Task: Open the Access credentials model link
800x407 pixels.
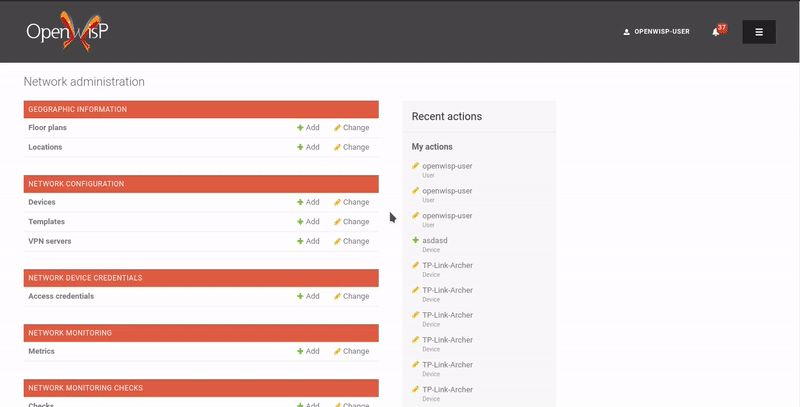Action: pos(61,296)
